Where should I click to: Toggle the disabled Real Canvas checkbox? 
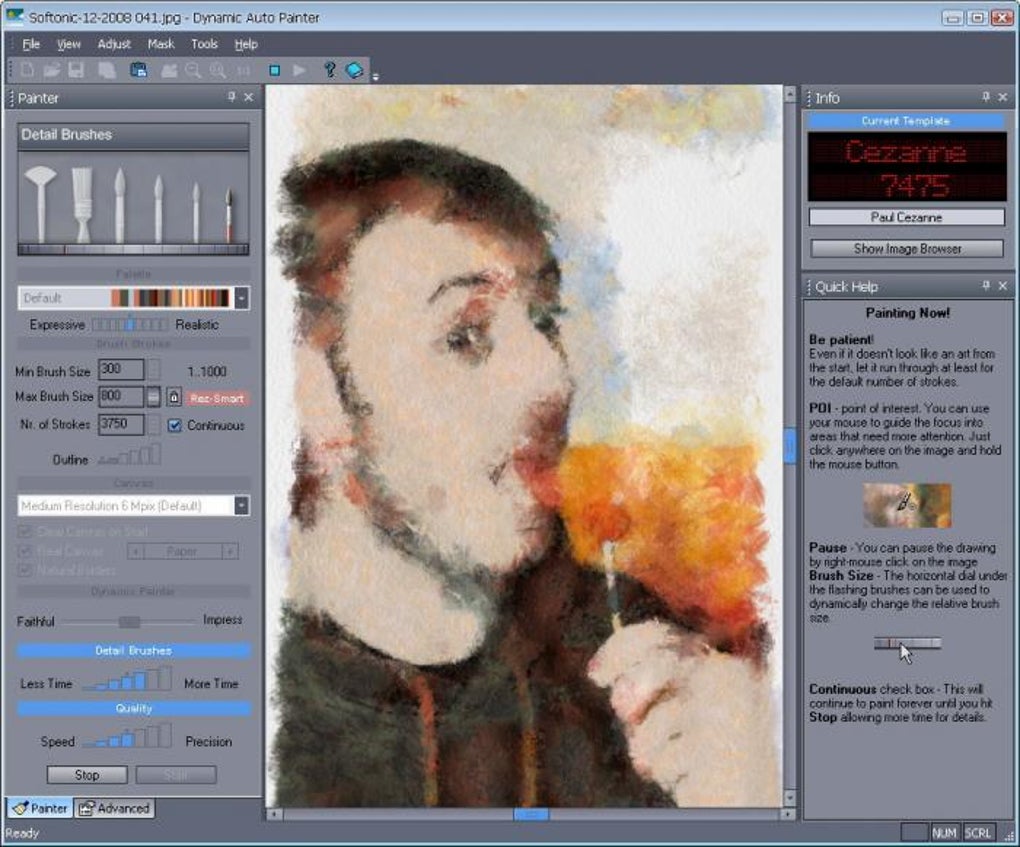click(25, 552)
